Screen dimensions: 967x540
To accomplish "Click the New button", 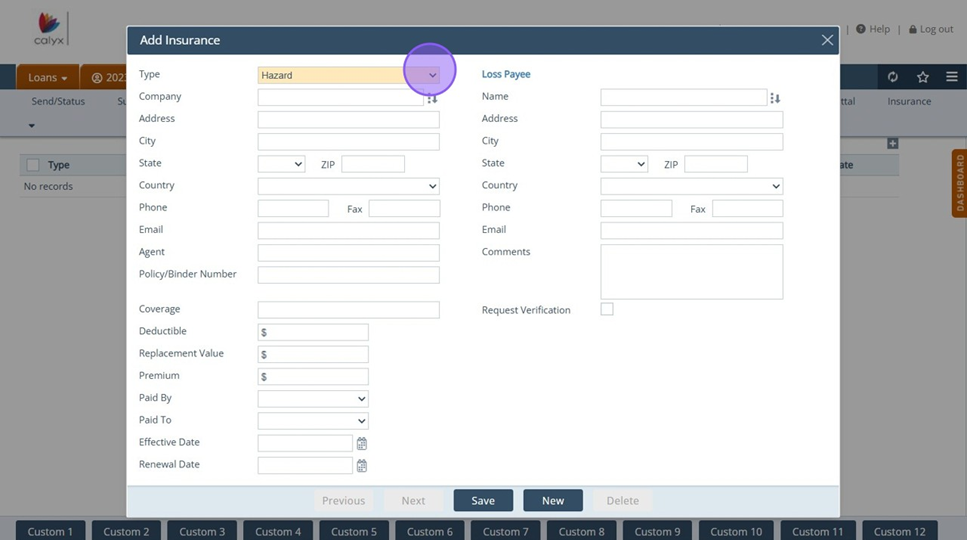I will click(x=553, y=501).
